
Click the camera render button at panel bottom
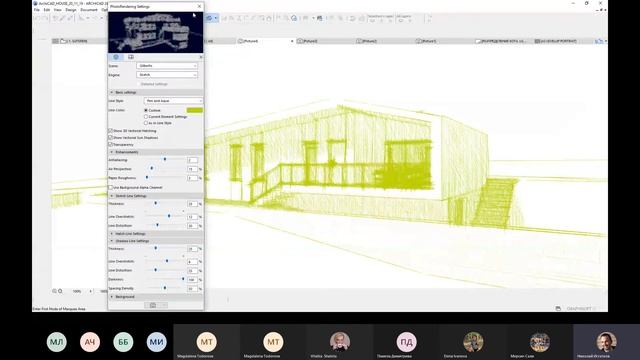click(153, 305)
